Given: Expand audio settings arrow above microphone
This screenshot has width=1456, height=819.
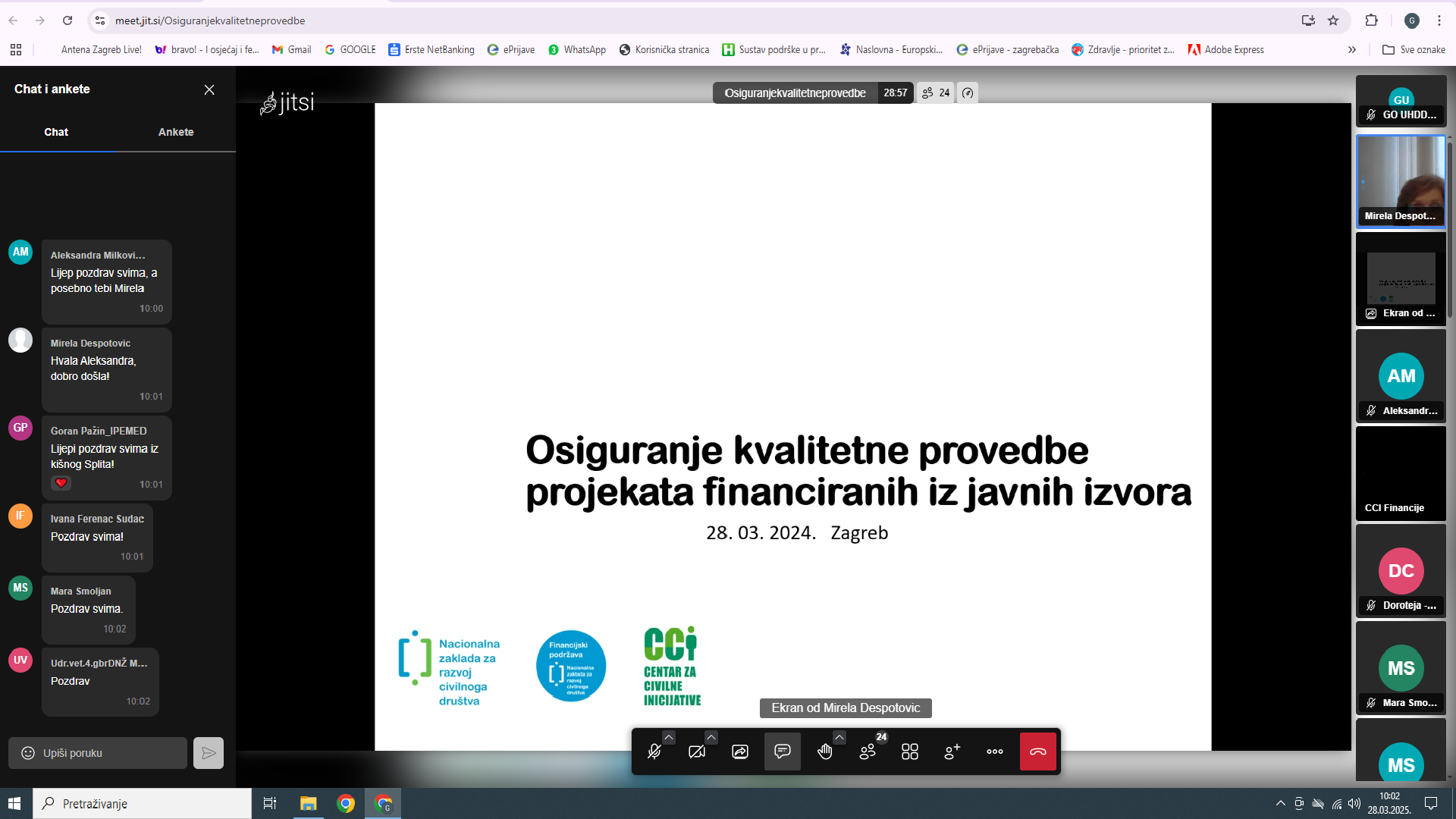Looking at the screenshot, I should pos(668,737).
